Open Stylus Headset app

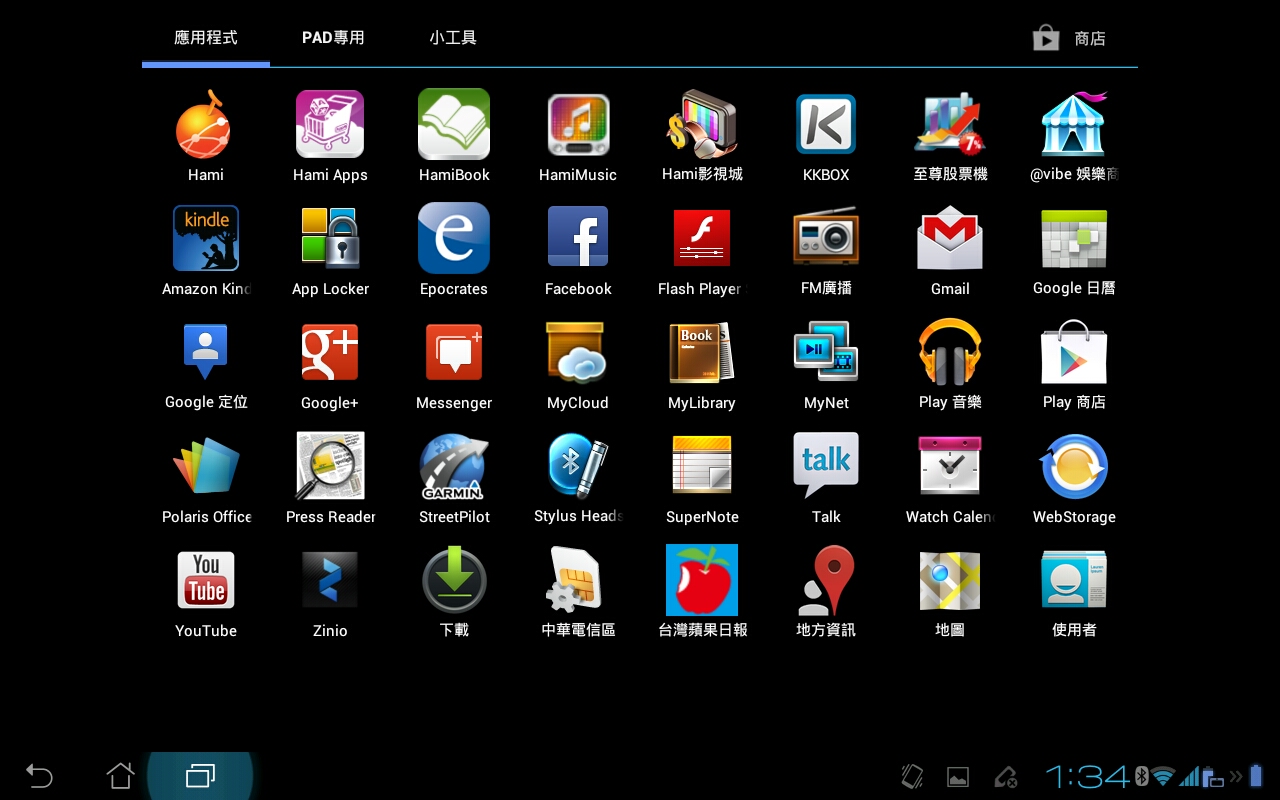point(578,466)
